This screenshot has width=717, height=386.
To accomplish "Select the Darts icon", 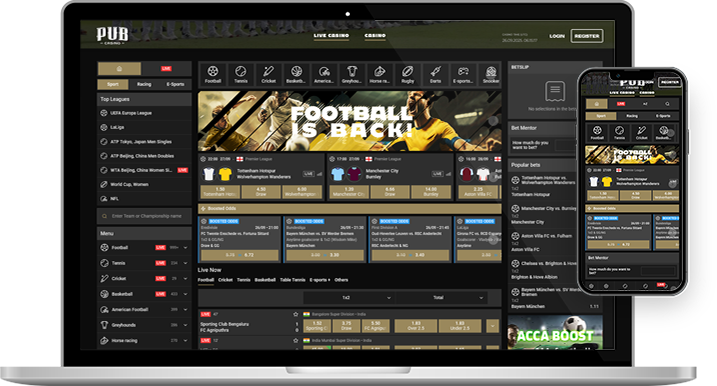I will coord(435,74).
